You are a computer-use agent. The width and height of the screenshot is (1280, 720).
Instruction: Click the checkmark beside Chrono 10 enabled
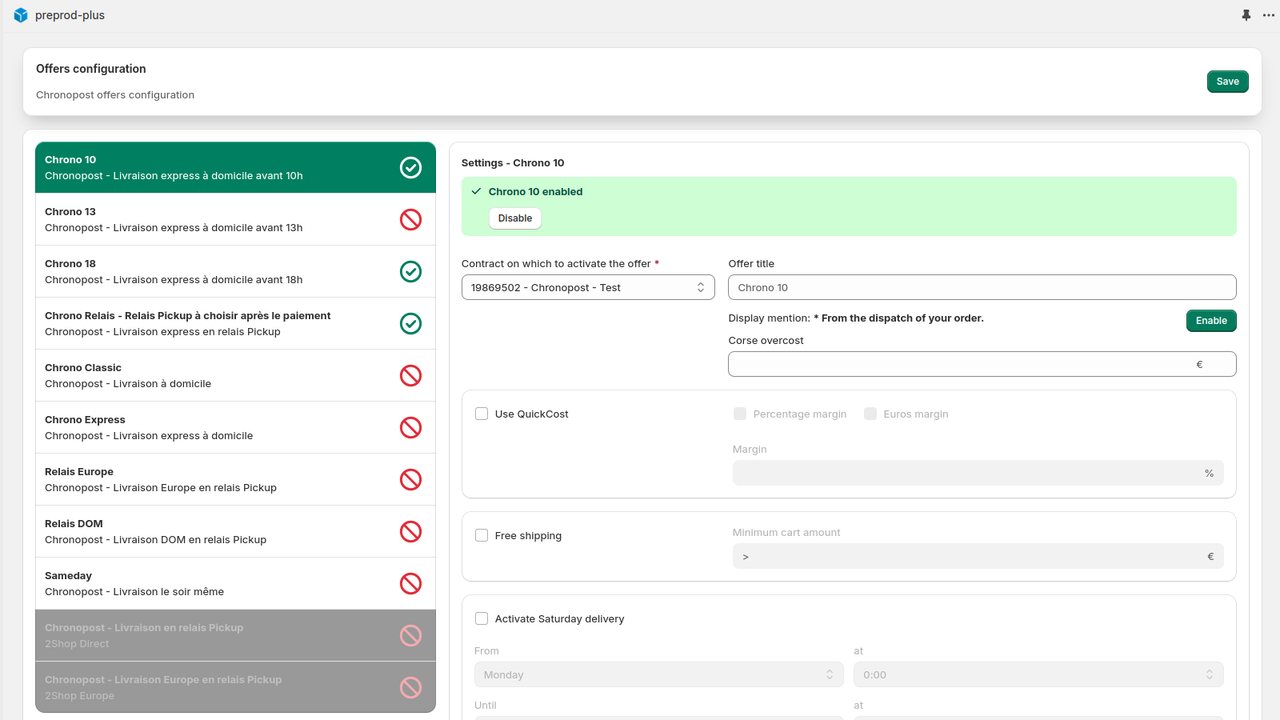[x=476, y=191]
